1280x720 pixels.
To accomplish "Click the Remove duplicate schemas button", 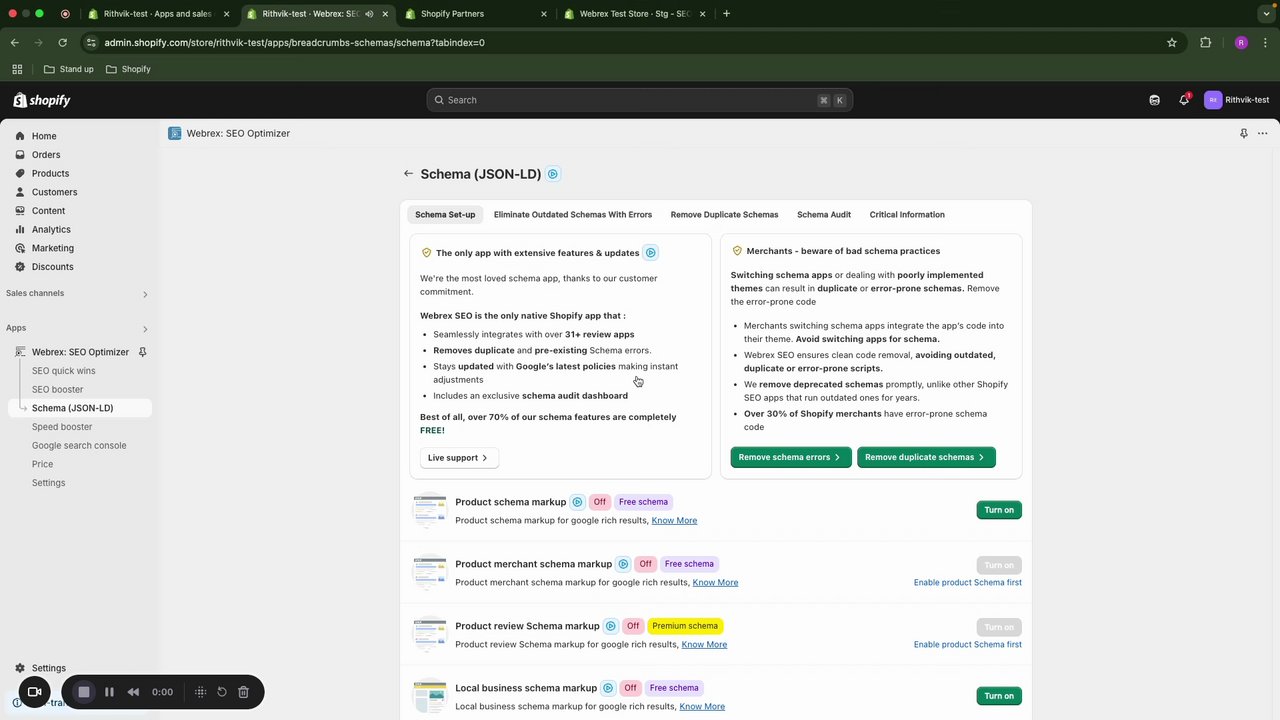I will pyautogui.click(x=926, y=457).
